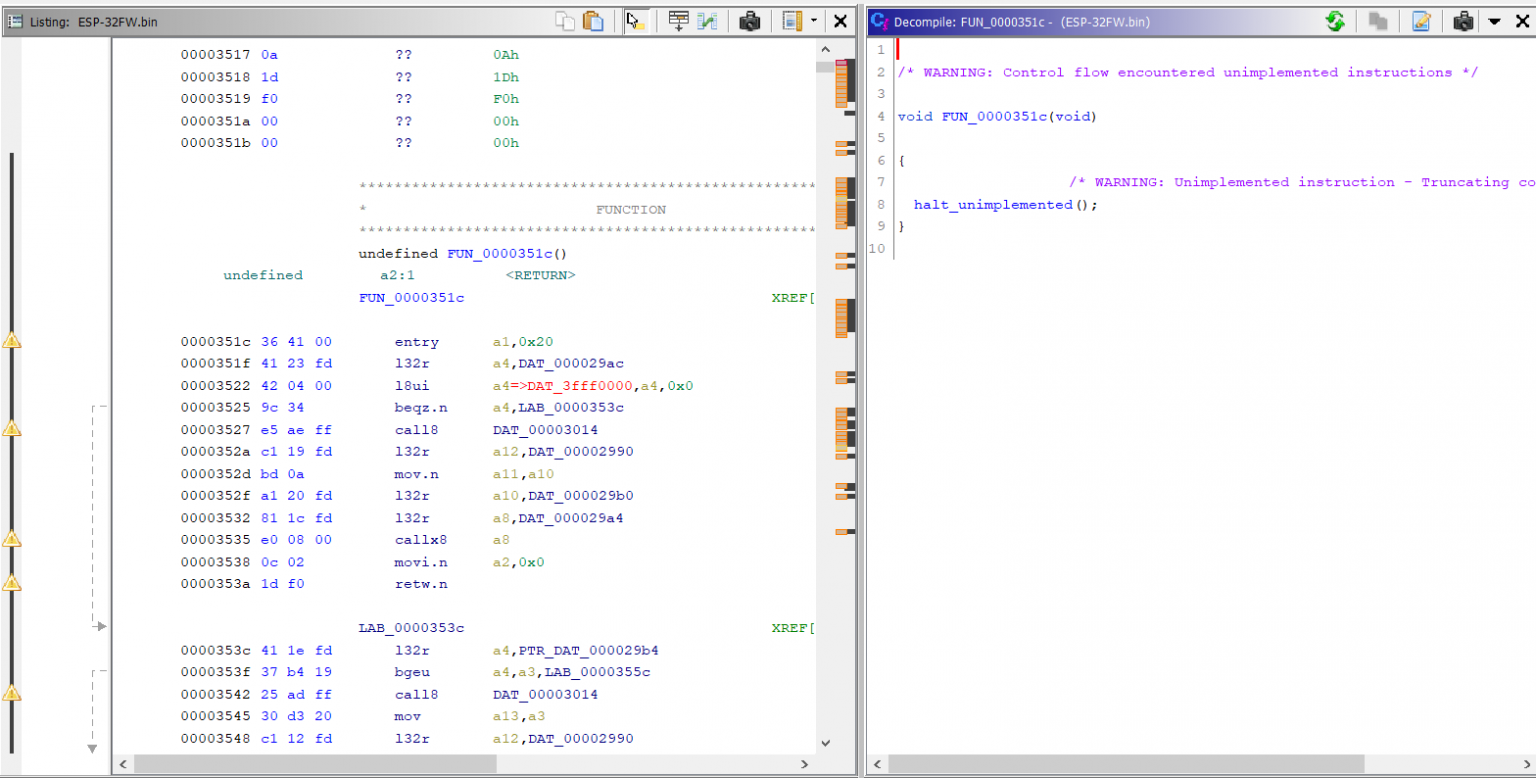The image size is (1536, 778).
Task: Close the Listing panel
Action: pyautogui.click(x=841, y=21)
